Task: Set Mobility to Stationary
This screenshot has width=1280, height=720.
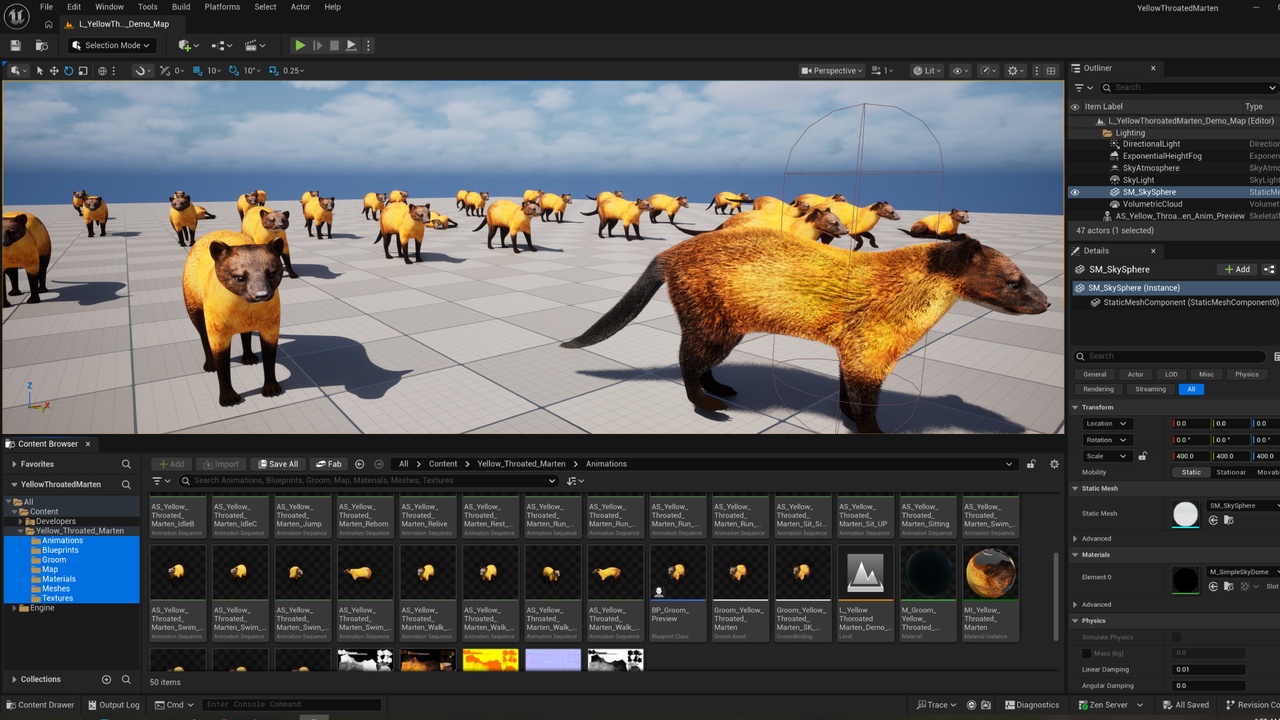Action: pos(1231,472)
